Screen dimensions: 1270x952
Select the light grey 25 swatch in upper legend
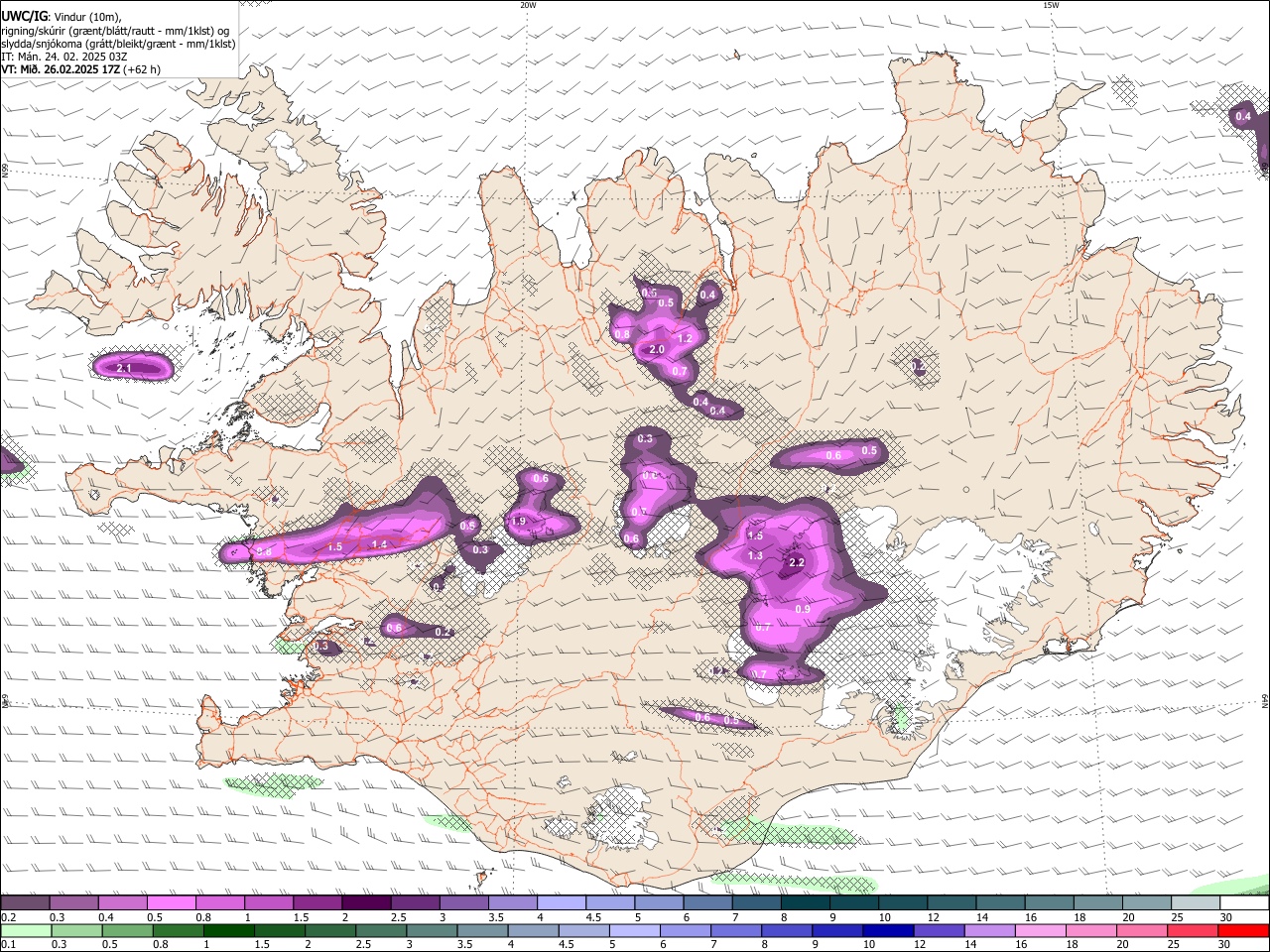1197,902
